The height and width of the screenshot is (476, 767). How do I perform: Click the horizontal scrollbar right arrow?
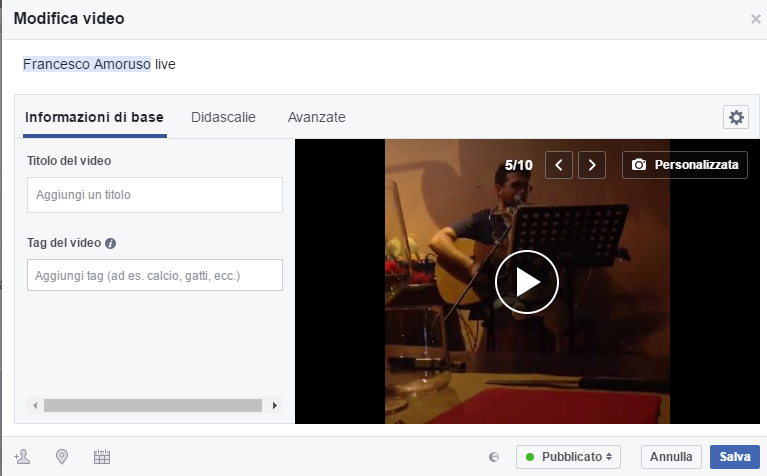pyautogui.click(x=275, y=406)
